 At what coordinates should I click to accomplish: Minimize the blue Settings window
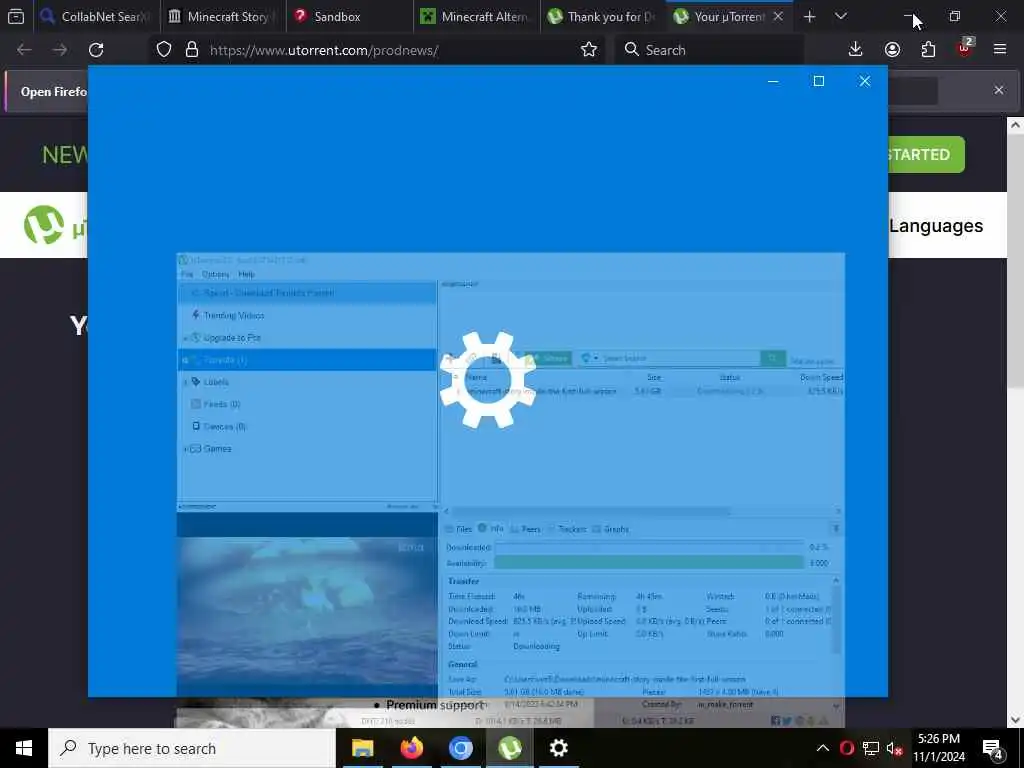773,81
